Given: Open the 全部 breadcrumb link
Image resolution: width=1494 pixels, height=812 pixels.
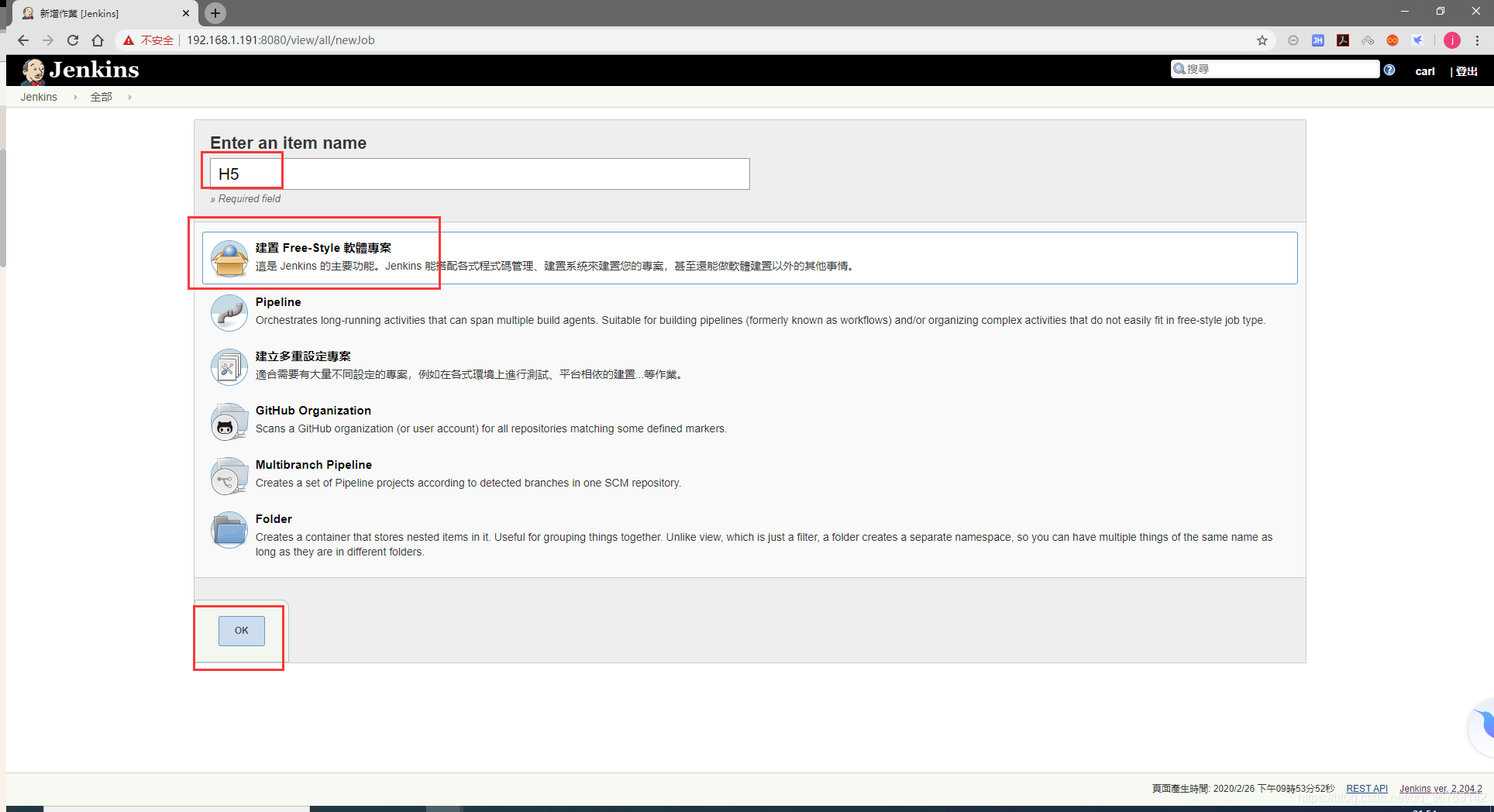Looking at the screenshot, I should 101,97.
